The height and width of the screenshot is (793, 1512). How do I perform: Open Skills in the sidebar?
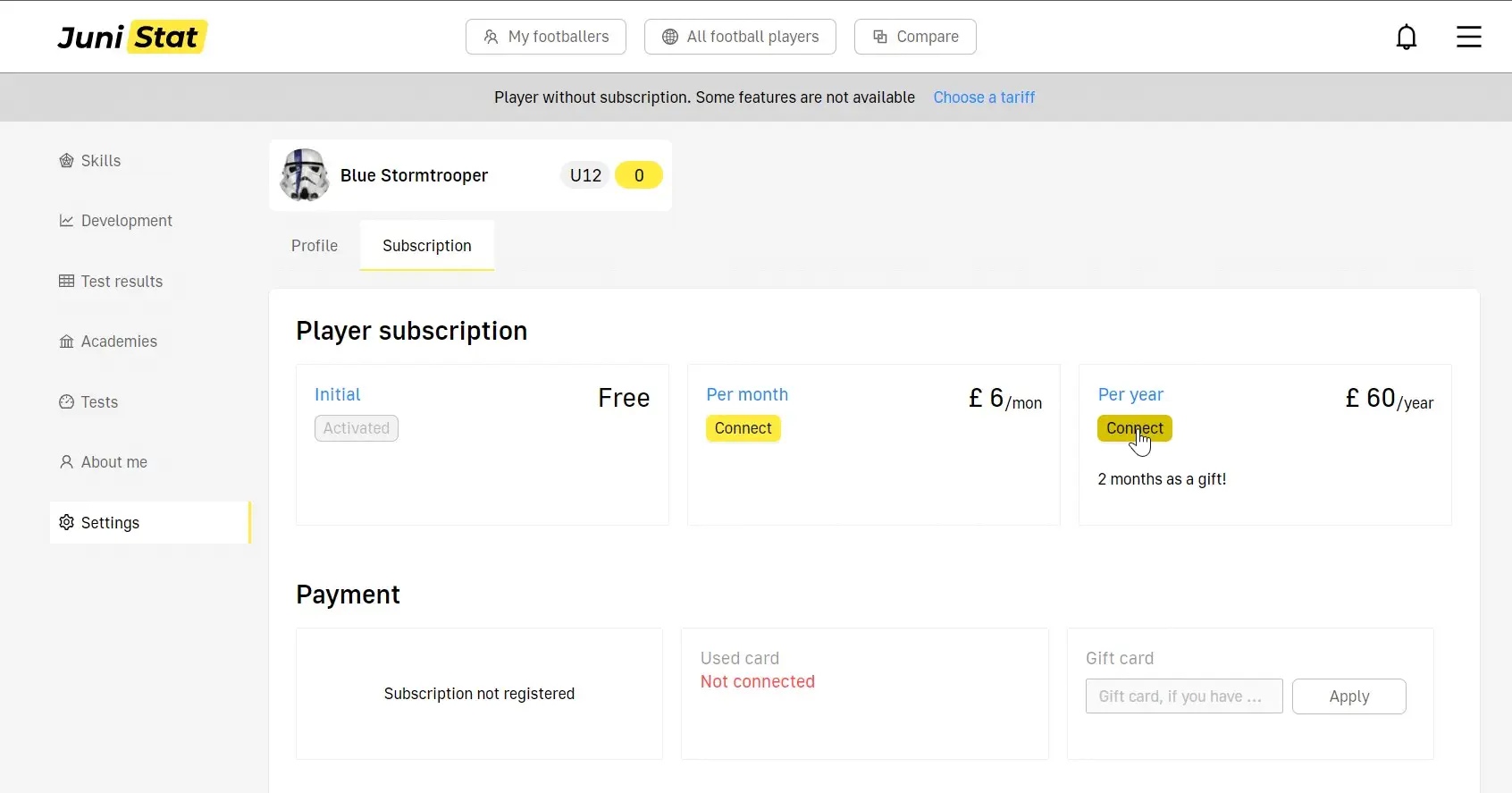tap(100, 161)
